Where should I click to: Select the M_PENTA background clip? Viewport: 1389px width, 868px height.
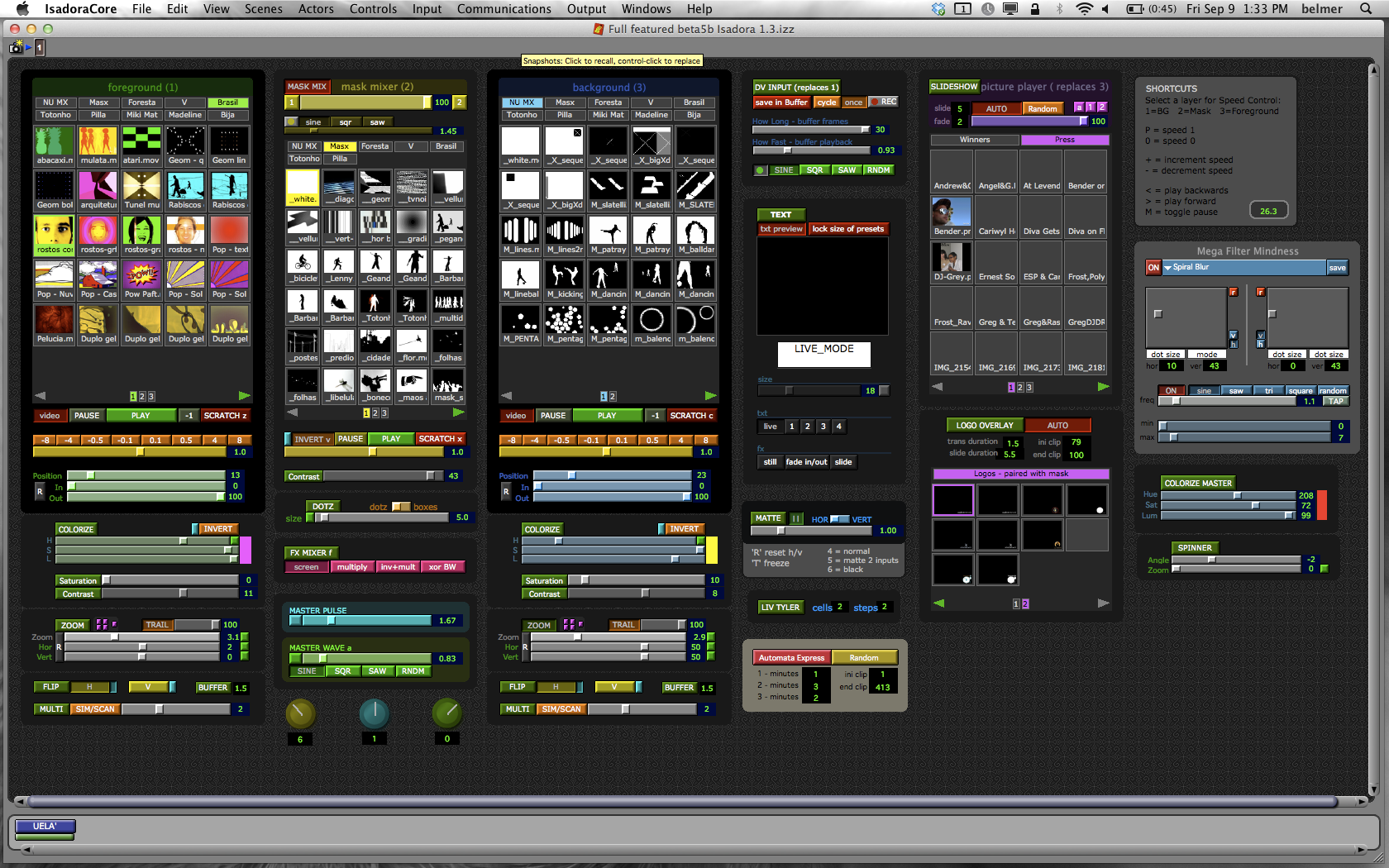click(x=521, y=324)
